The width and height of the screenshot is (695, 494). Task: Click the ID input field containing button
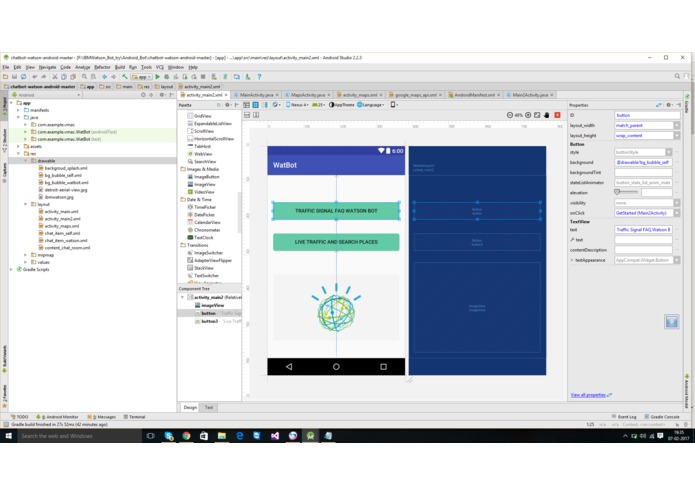[647, 115]
